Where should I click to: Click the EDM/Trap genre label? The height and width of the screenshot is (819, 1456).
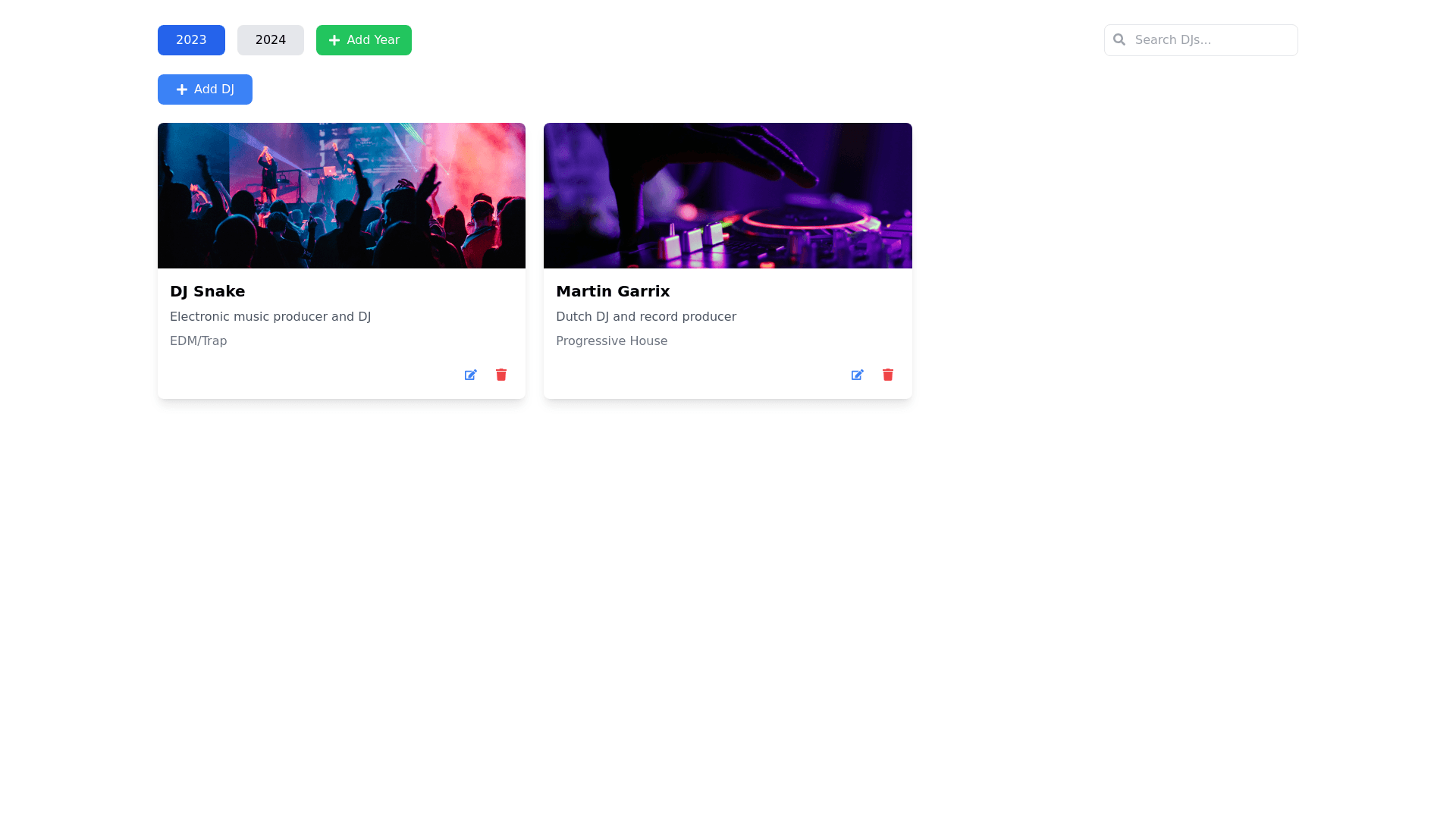pyautogui.click(x=198, y=341)
